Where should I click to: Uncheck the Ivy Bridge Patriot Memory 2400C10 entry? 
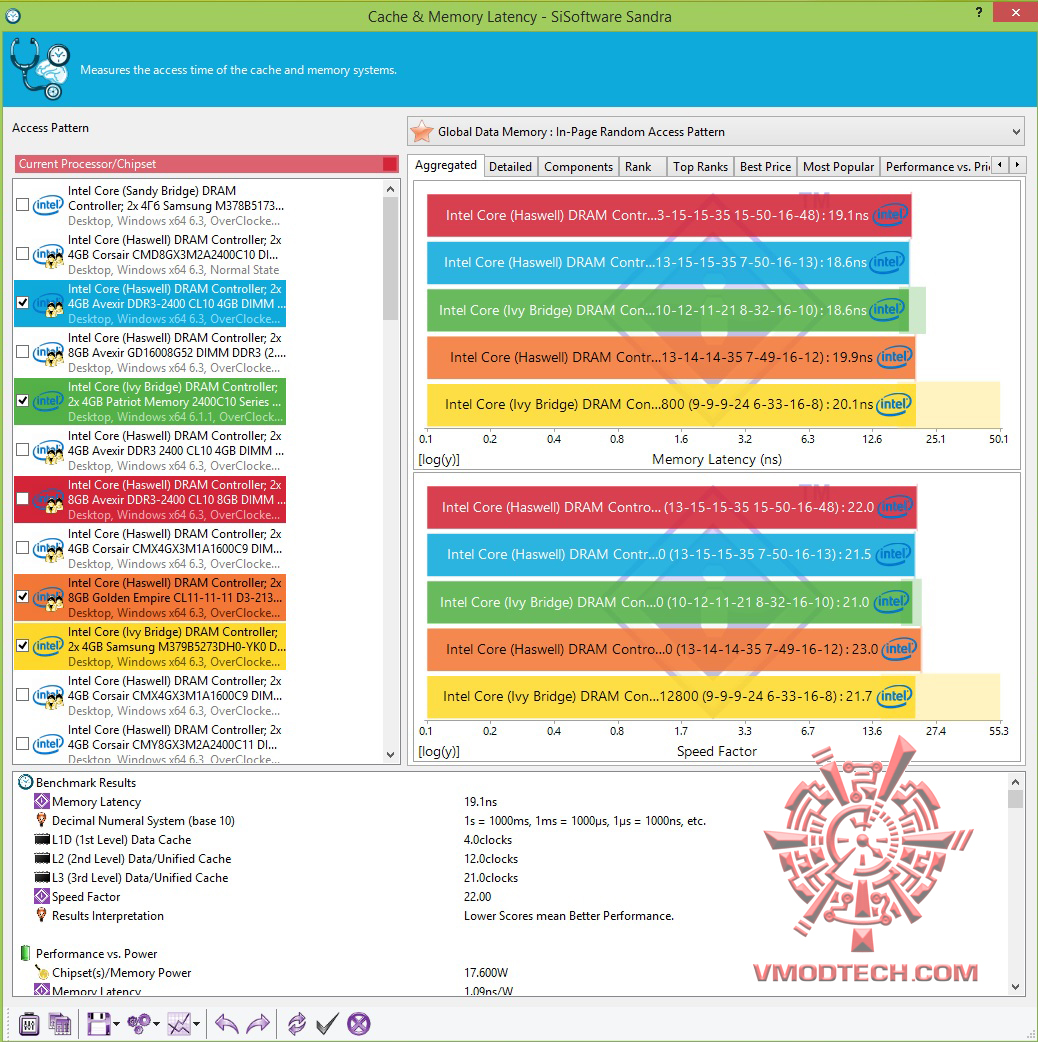pos(23,401)
